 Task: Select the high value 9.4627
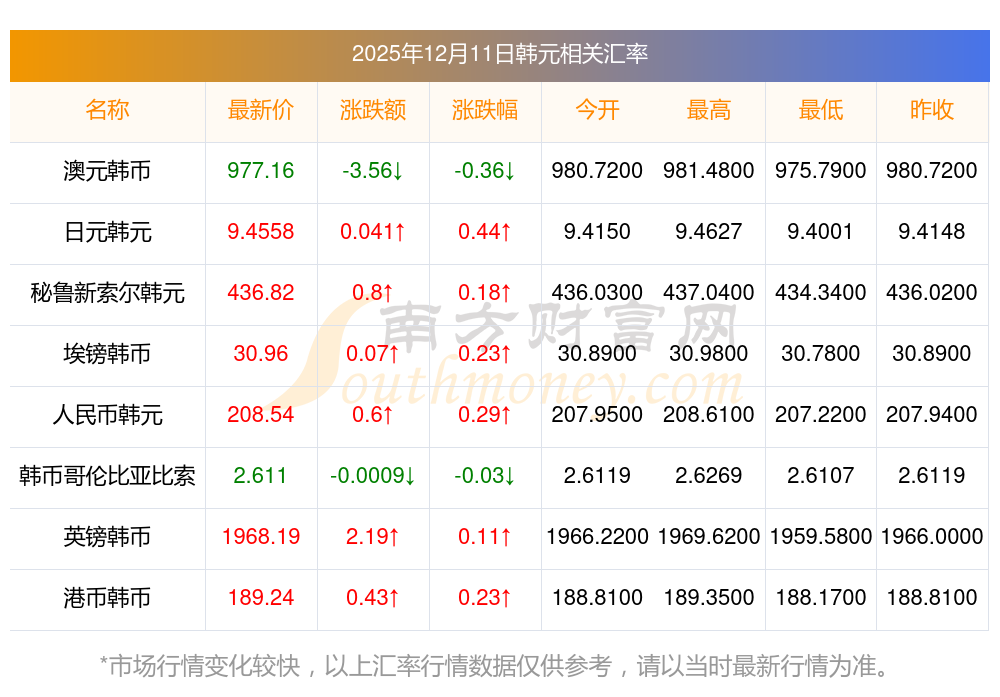click(709, 231)
